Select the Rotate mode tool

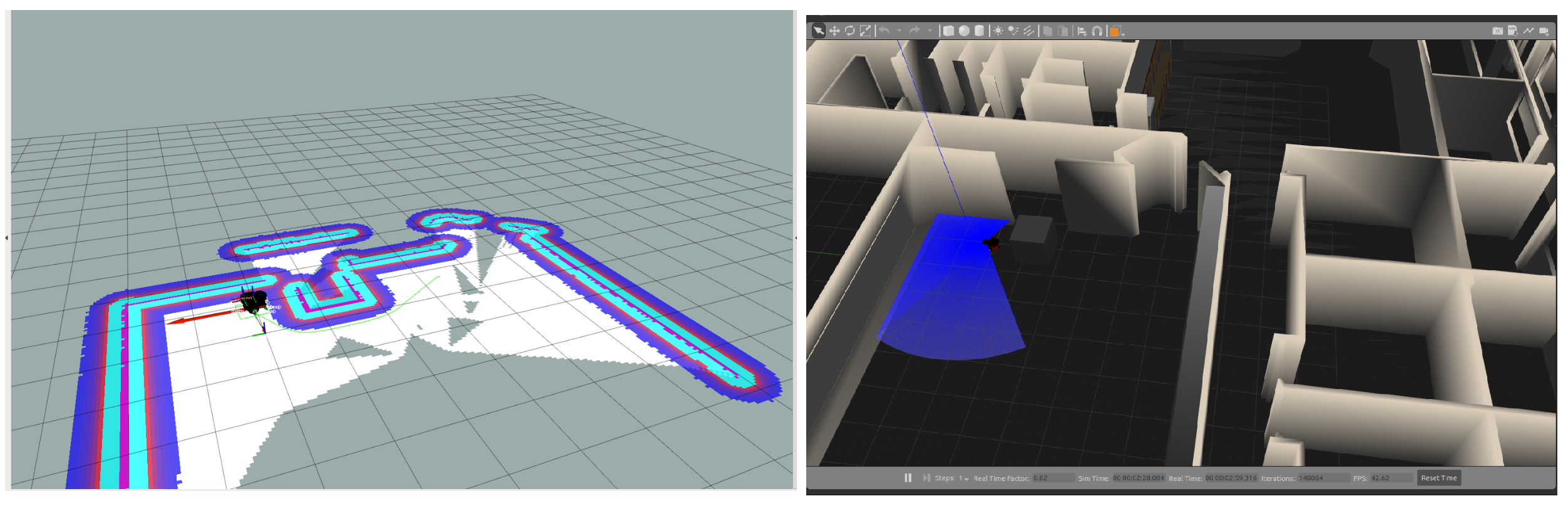849,31
